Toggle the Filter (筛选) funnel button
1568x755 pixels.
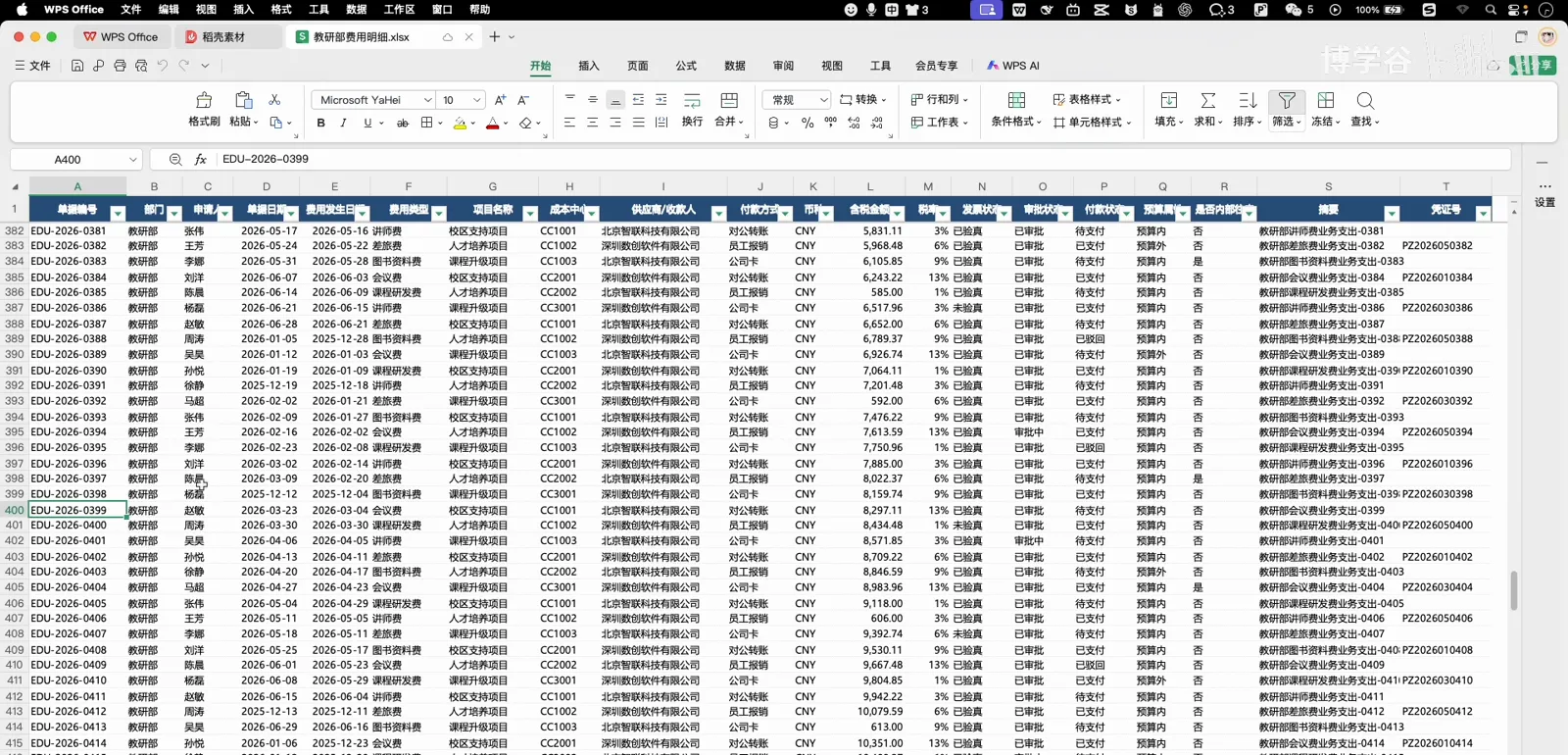click(x=1287, y=100)
